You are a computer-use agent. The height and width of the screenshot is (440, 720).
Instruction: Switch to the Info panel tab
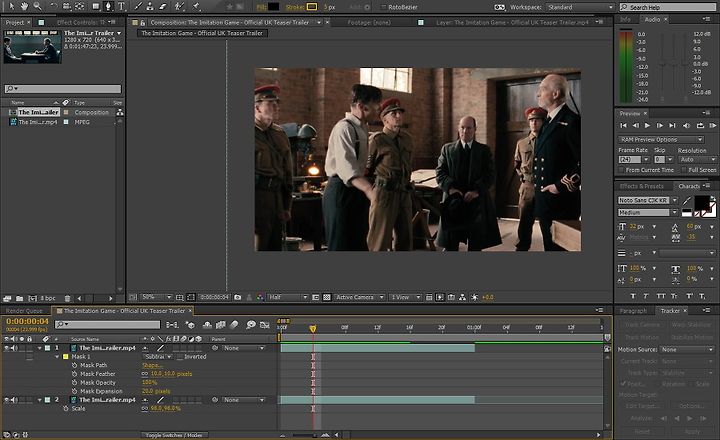625,19
